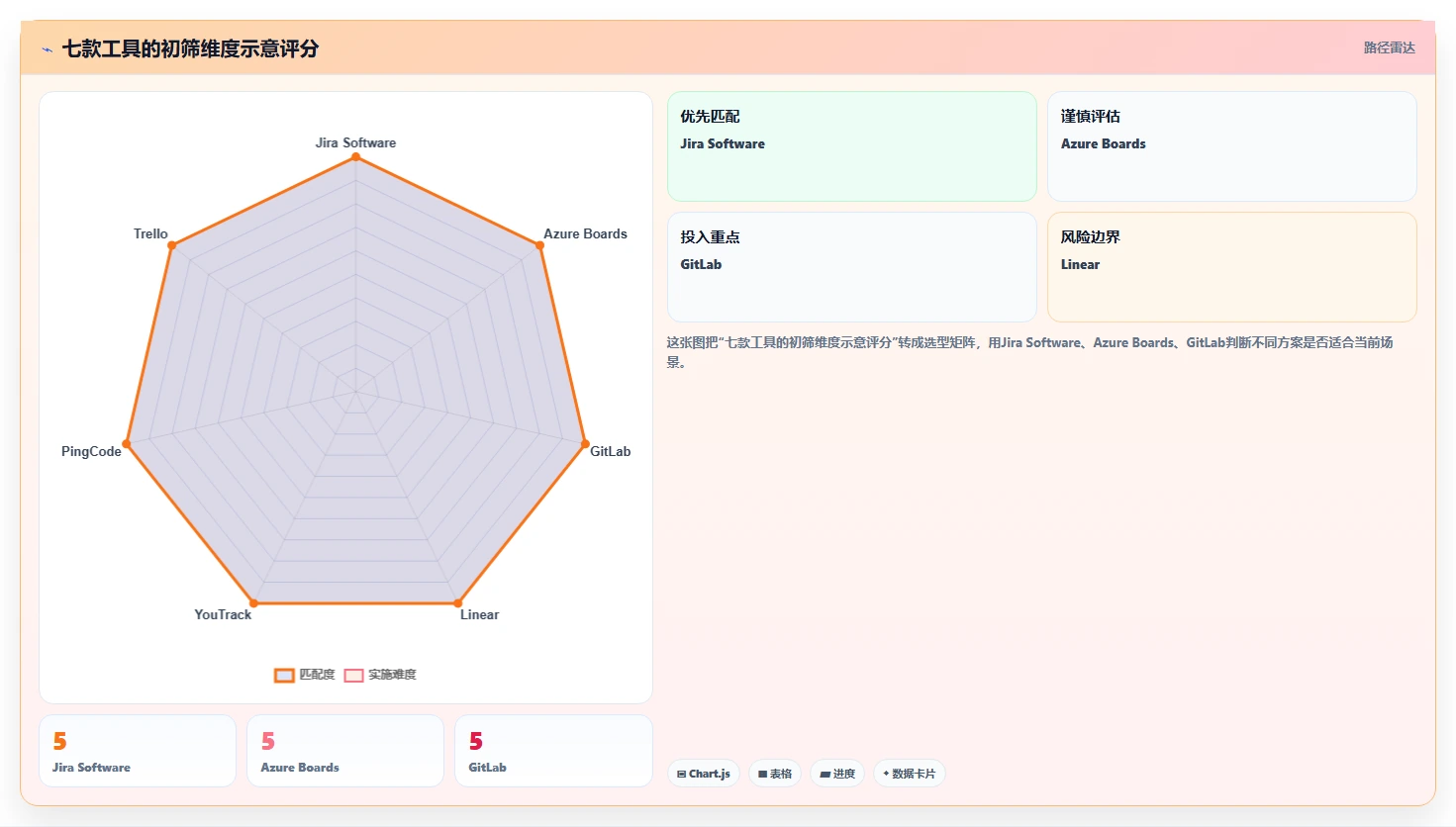
Task: Click the GitLab axis label on radar
Action: 610,451
